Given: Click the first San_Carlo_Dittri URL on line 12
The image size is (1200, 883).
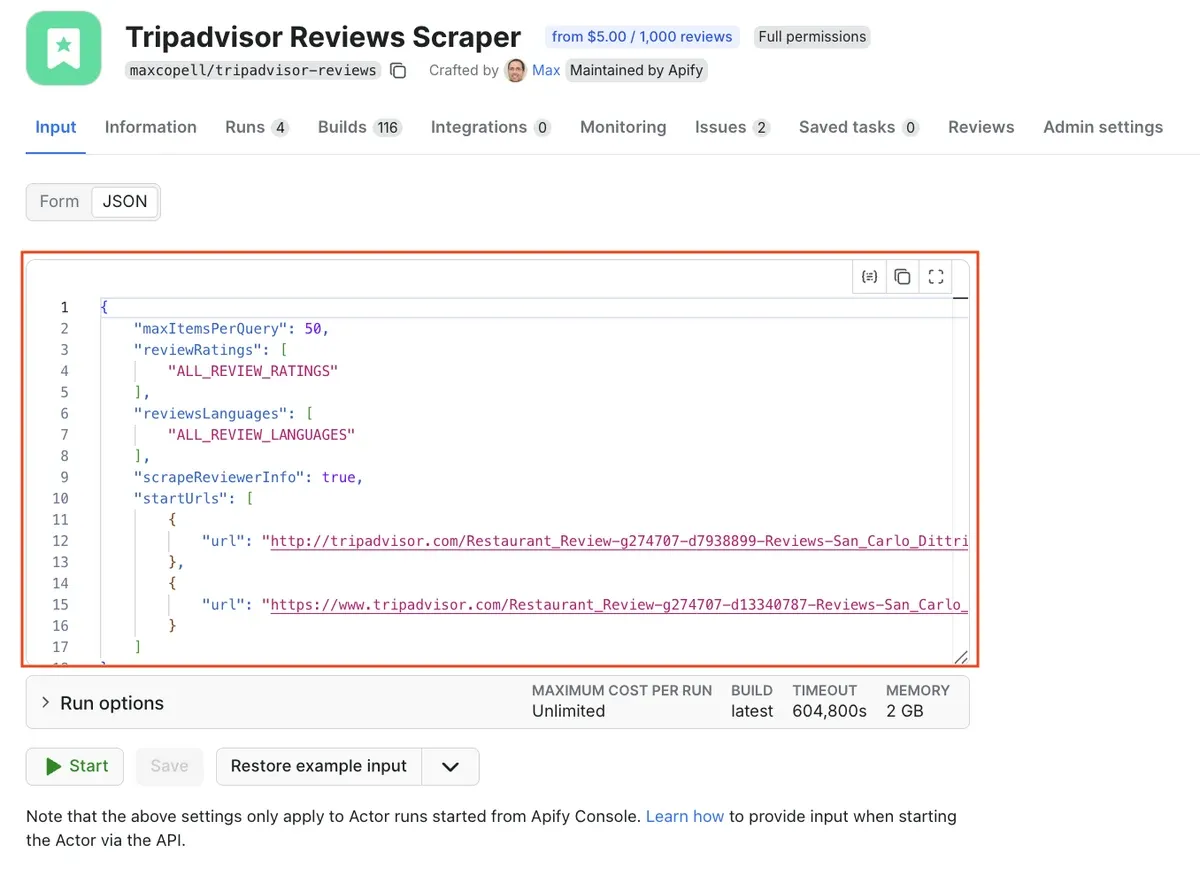Looking at the screenshot, I should point(620,541).
